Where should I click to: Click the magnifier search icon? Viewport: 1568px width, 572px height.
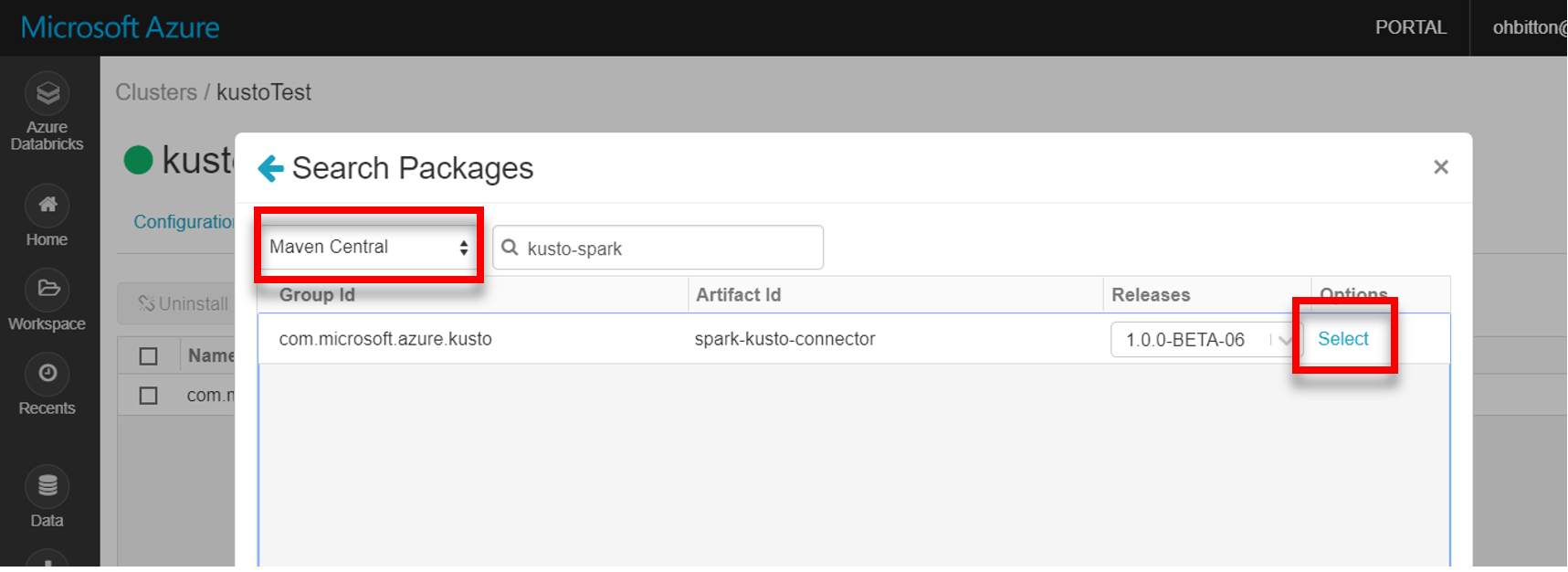tap(510, 248)
